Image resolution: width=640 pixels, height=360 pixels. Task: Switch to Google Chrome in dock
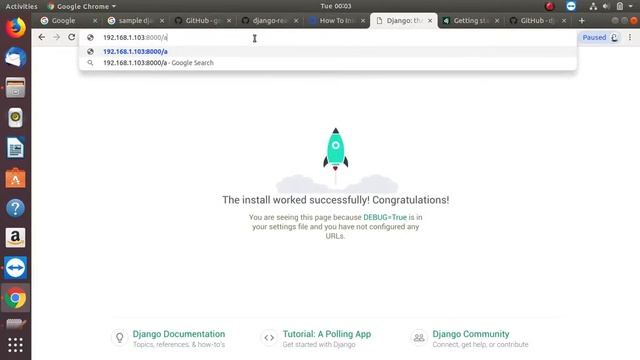pos(16,298)
